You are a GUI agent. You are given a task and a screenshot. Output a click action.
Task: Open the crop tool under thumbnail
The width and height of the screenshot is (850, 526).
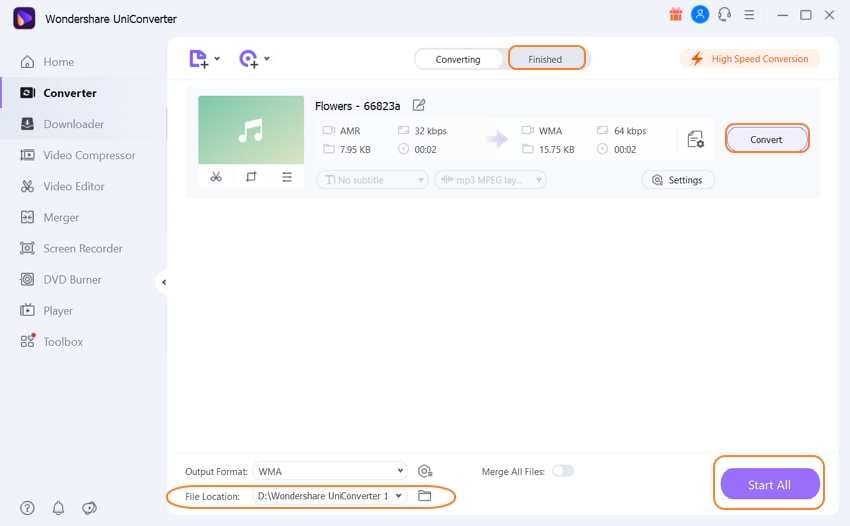pyautogui.click(x=251, y=177)
